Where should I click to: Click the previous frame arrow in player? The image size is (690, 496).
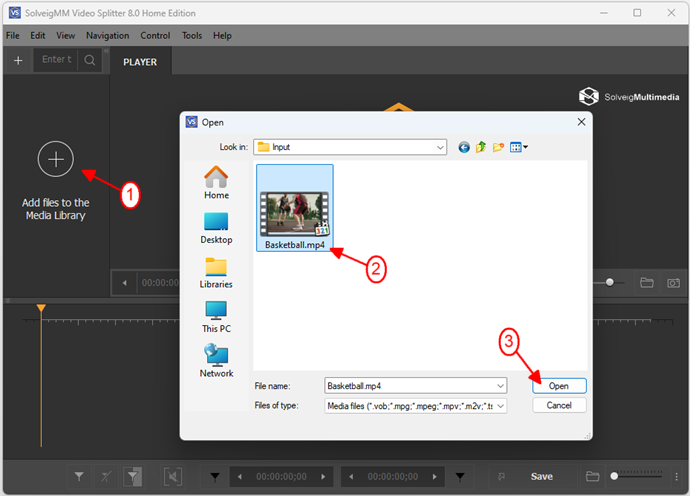coord(125,283)
